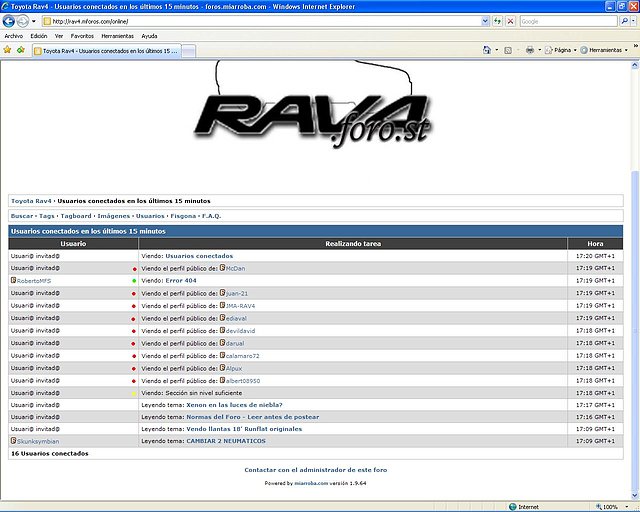Click the RAV4 foro.st logo image
640x512 pixels.
pos(313,106)
